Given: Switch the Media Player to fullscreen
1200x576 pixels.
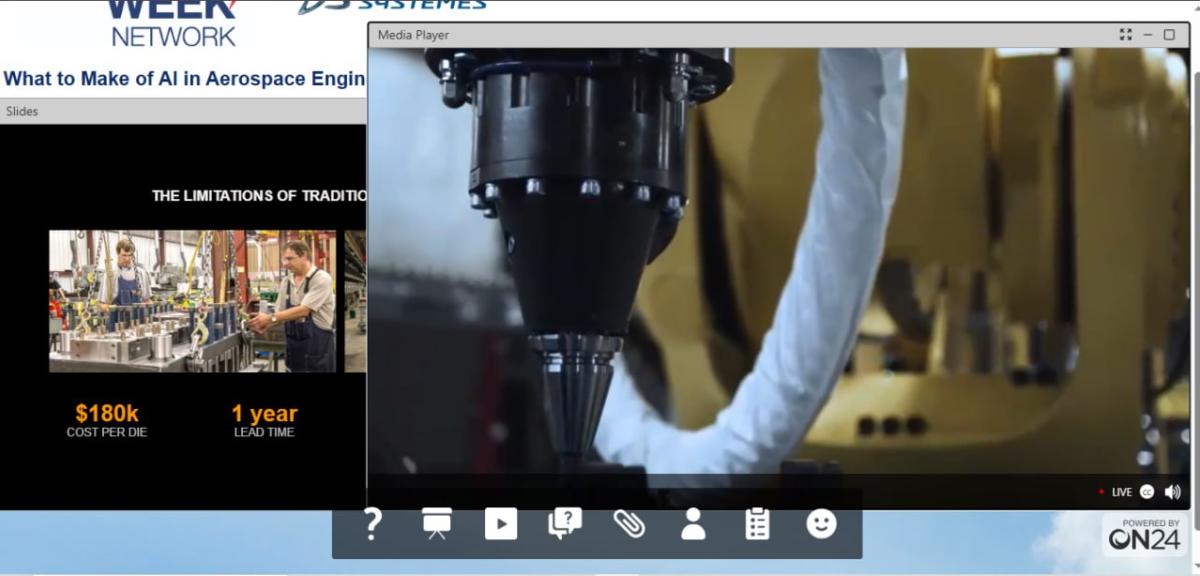Looking at the screenshot, I should point(1126,35).
